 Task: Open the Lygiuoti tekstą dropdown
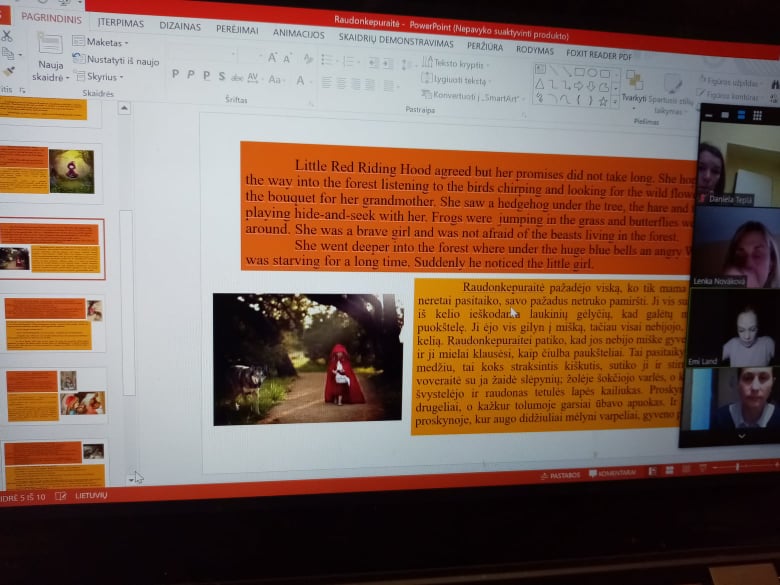click(x=455, y=80)
